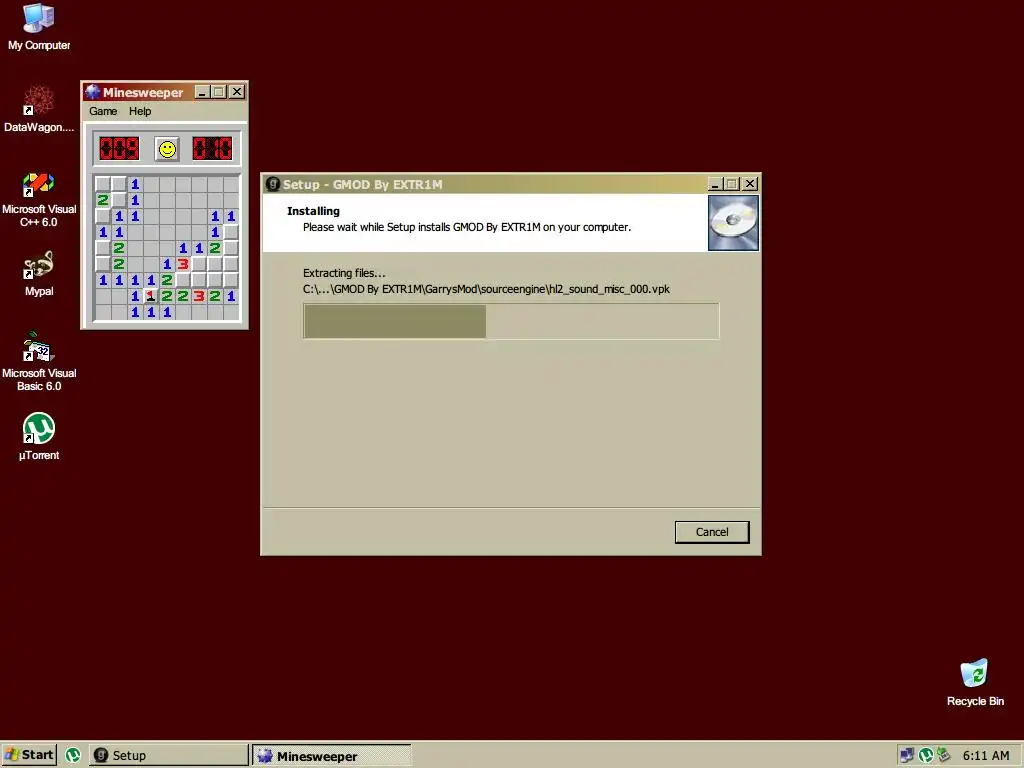Click the Setup window title bar text
This screenshot has height=768, width=1024.
click(362, 184)
